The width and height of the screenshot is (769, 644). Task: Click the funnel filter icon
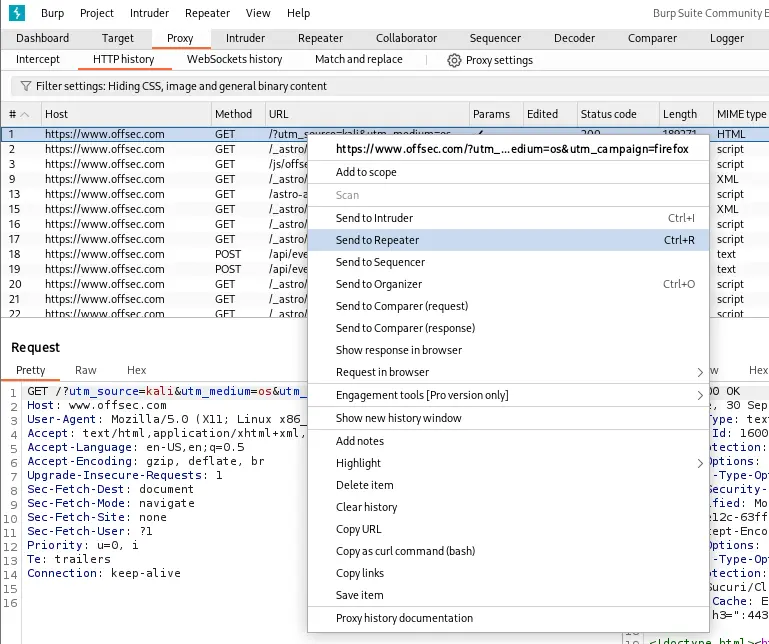[26, 87]
